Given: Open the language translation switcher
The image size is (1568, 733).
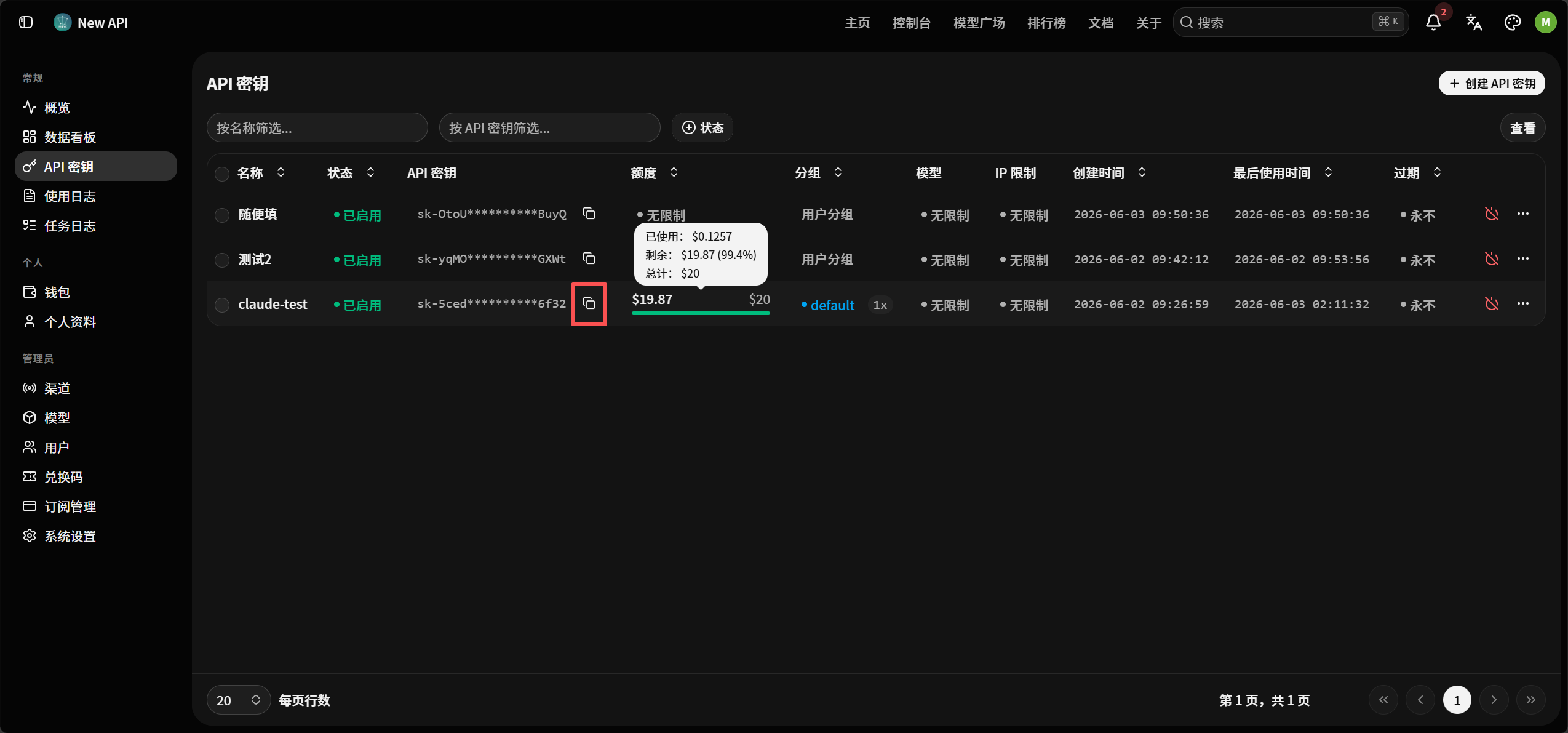Looking at the screenshot, I should click(1474, 22).
